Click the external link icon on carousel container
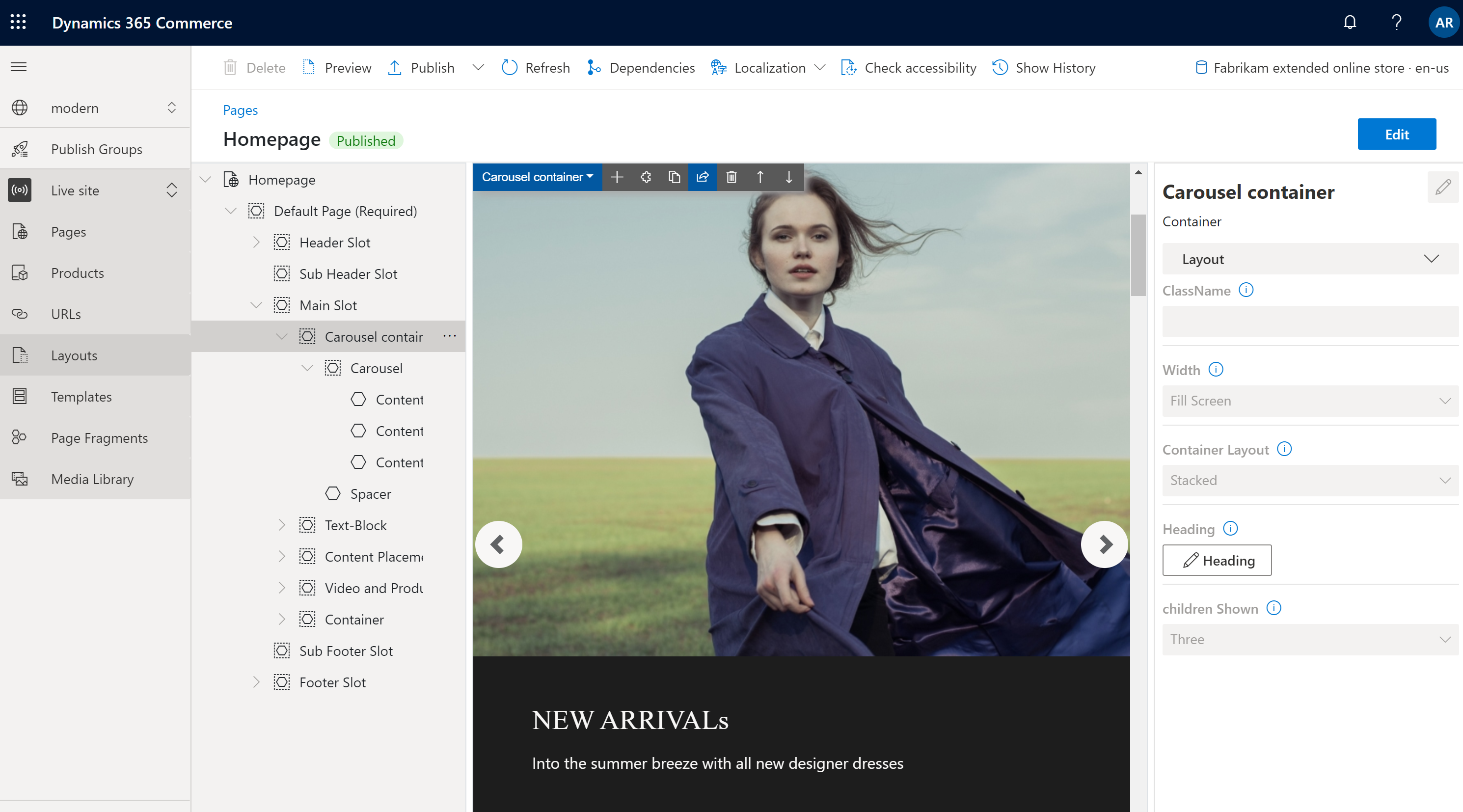The image size is (1463, 812). coord(703,178)
